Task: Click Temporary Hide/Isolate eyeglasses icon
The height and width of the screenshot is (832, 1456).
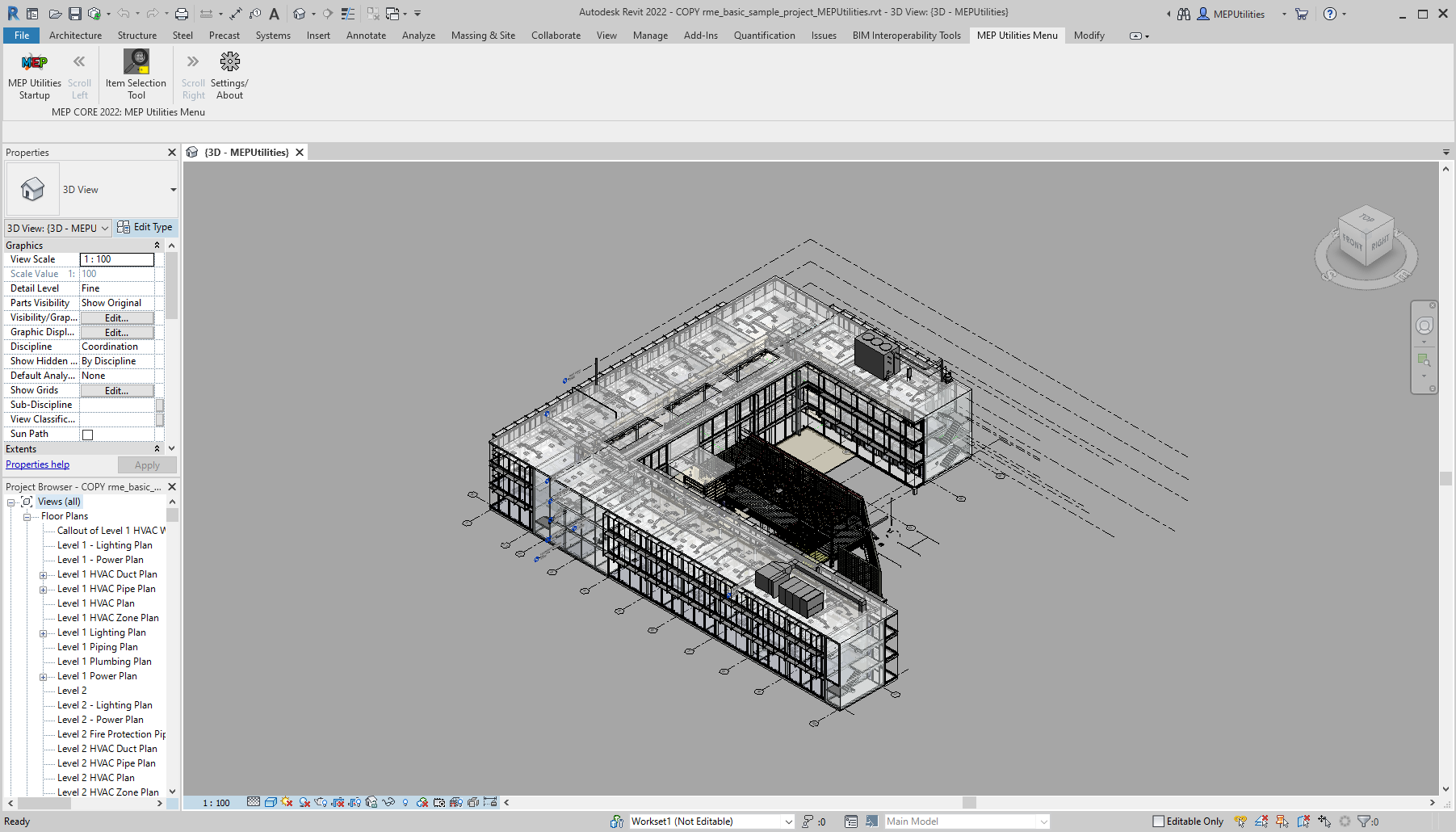Action: point(388,802)
